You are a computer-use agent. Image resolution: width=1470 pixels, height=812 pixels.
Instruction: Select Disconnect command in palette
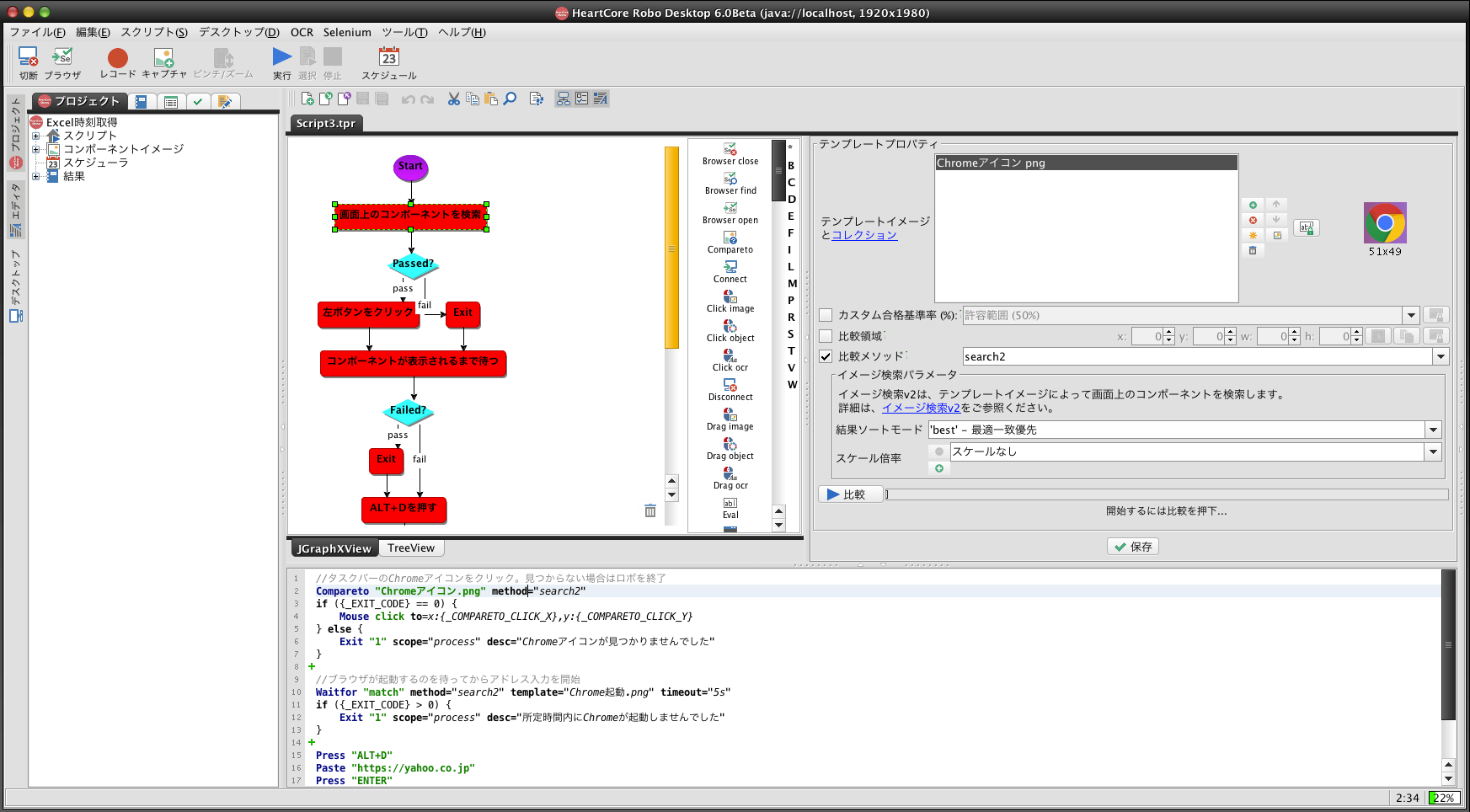pos(730,389)
